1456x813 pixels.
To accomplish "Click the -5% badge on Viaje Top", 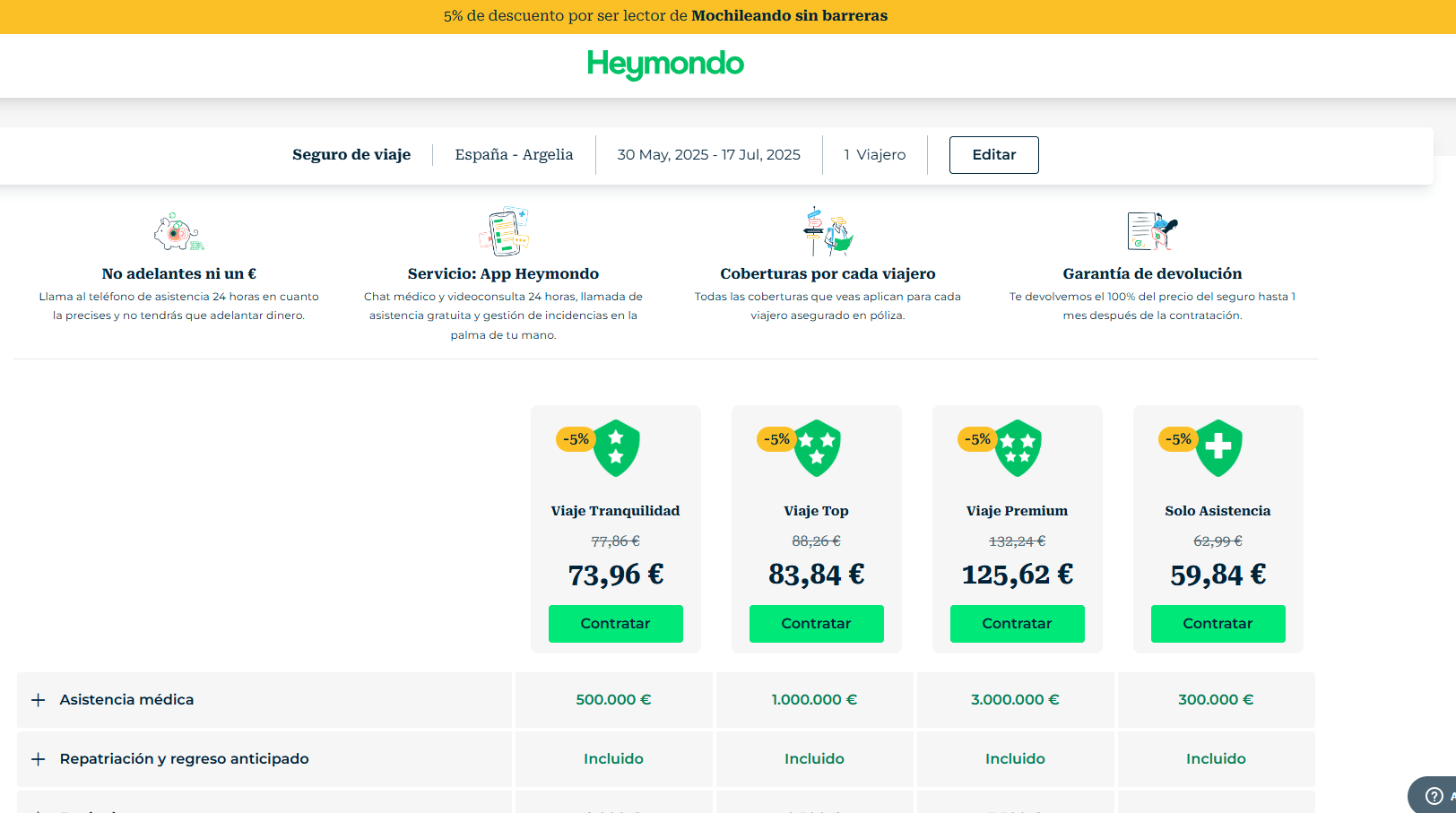I will point(776,439).
